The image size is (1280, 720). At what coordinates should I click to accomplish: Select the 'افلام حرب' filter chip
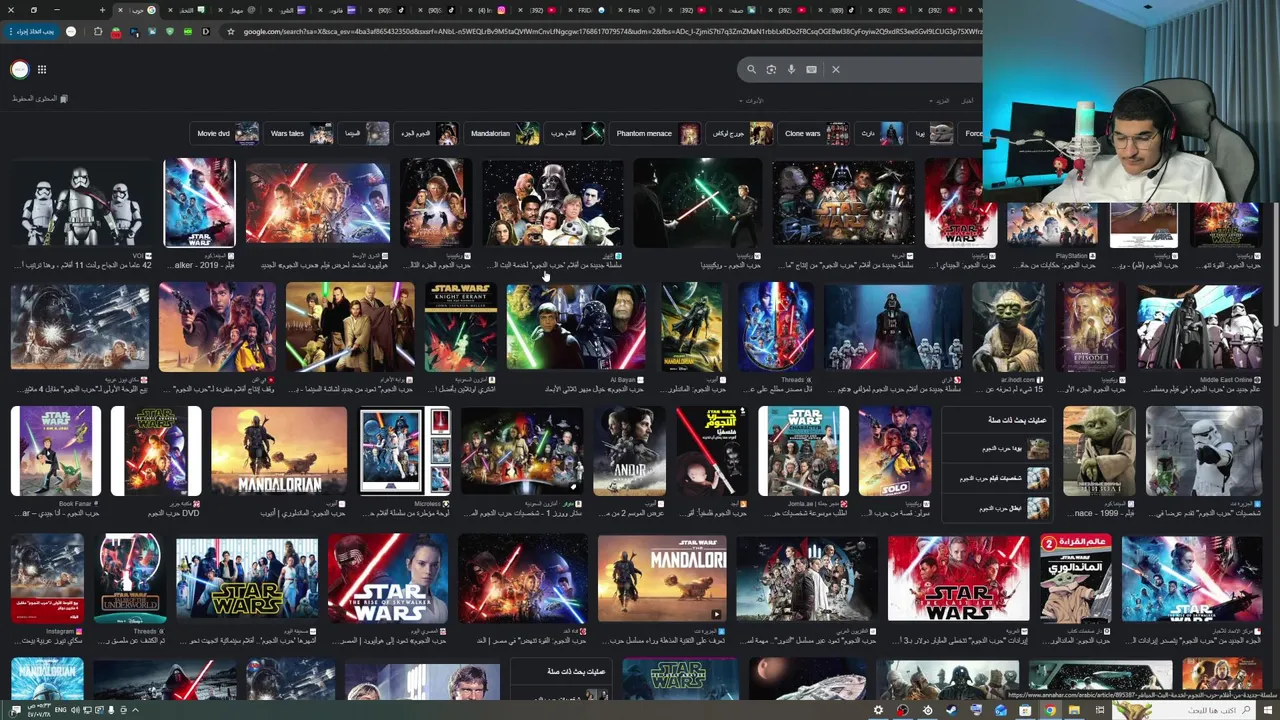point(576,133)
